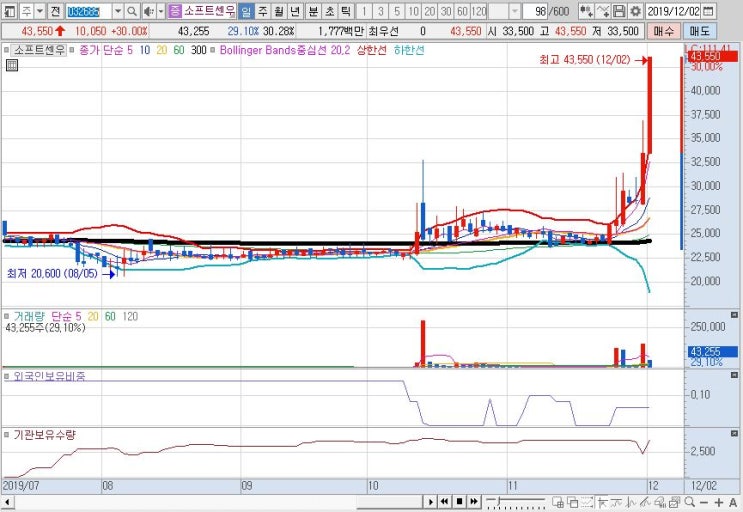Open the calendar date picker icon

[708, 11]
